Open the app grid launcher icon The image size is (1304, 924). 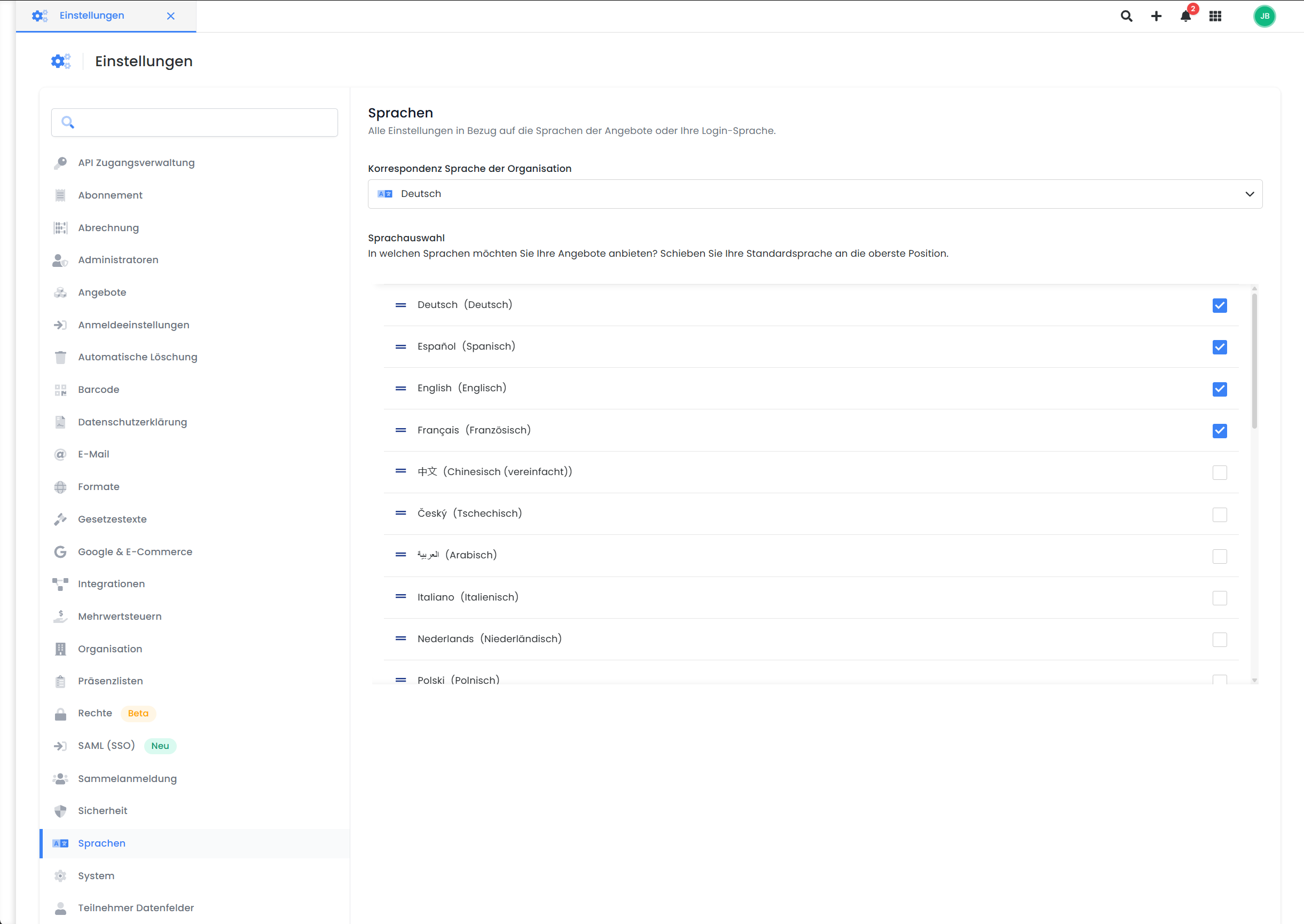pos(1215,16)
